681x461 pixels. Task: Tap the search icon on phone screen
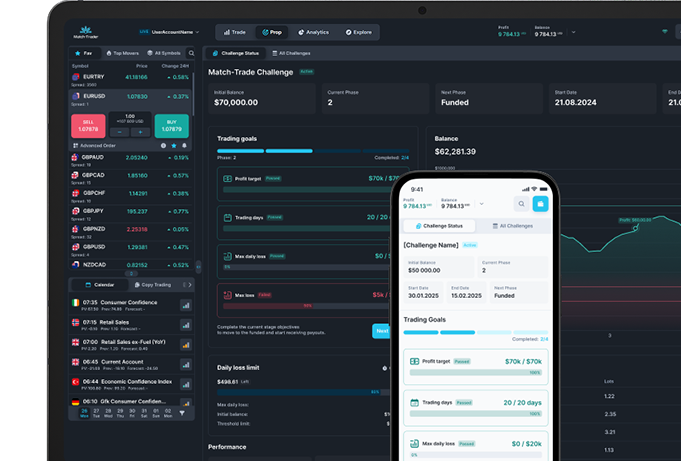tap(521, 204)
